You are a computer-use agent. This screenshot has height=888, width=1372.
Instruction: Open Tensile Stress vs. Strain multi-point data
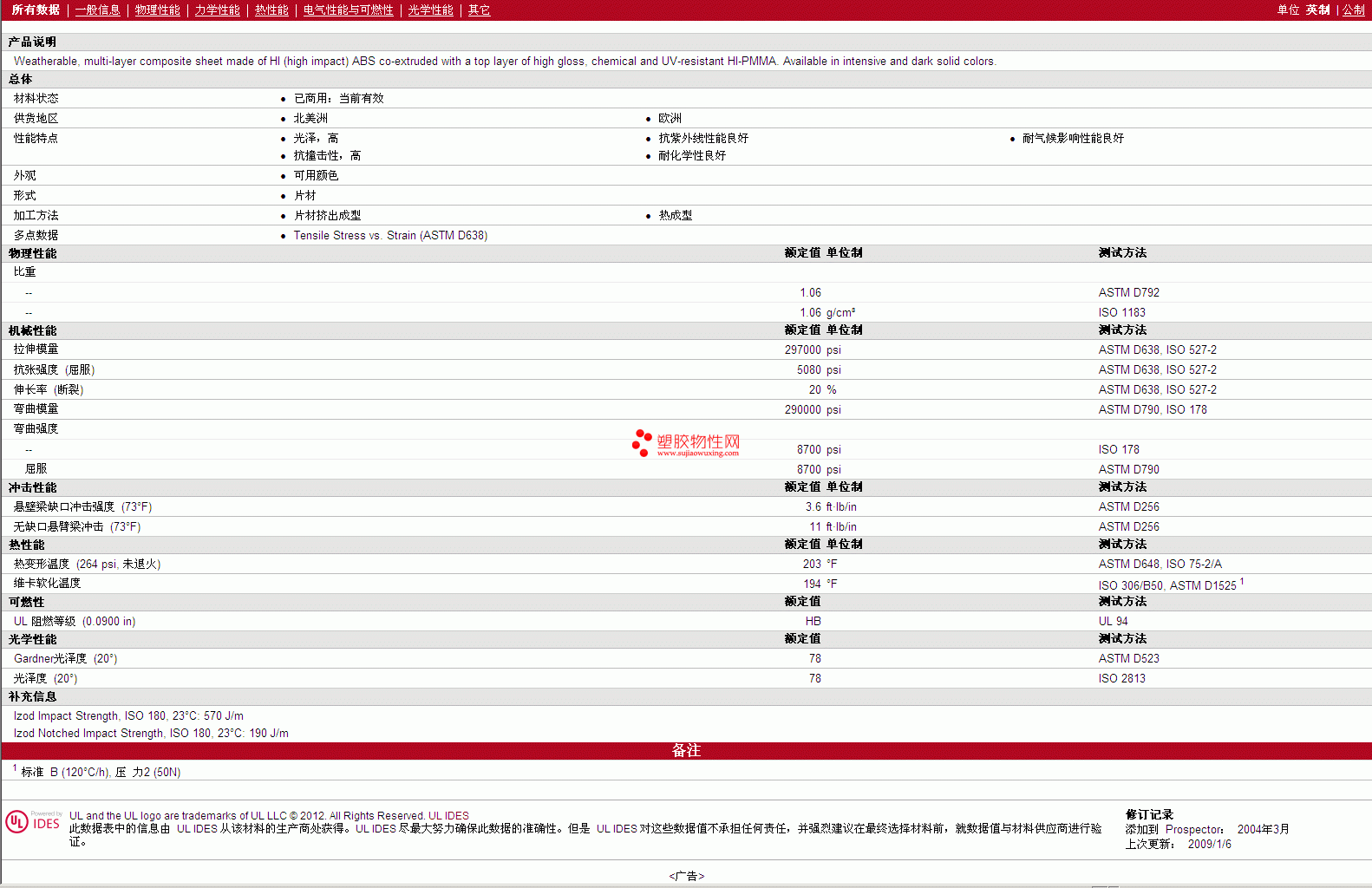pyautogui.click(x=390, y=236)
